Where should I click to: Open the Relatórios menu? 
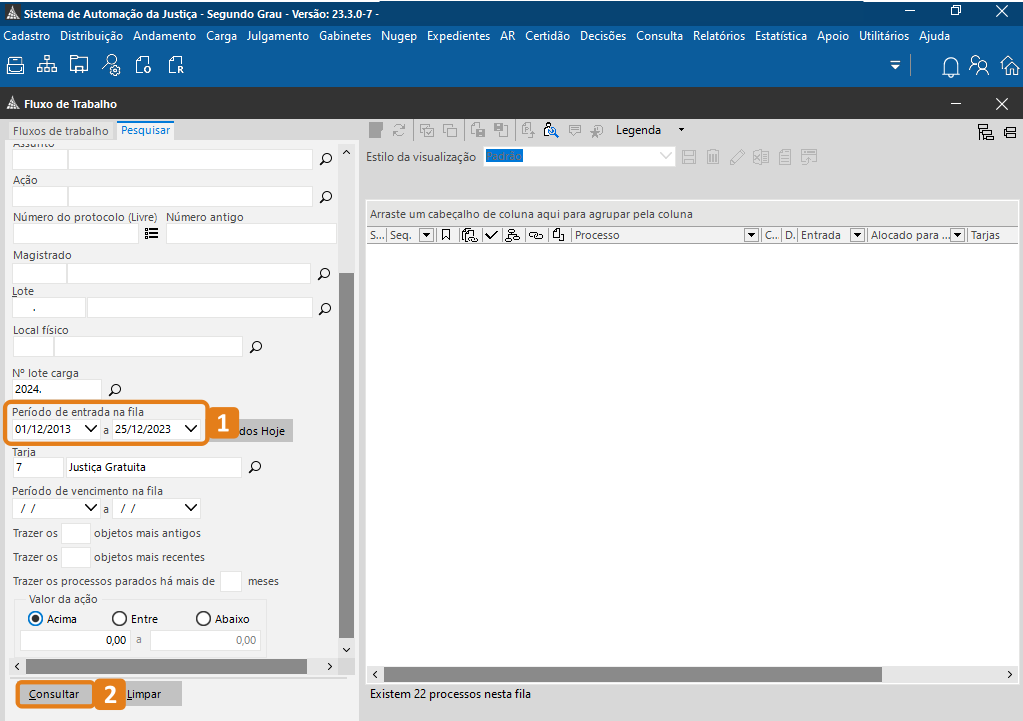[x=719, y=36]
